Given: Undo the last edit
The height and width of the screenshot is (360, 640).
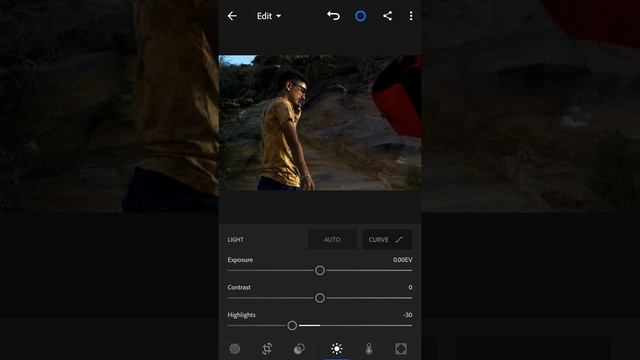Looking at the screenshot, I should tap(333, 16).
